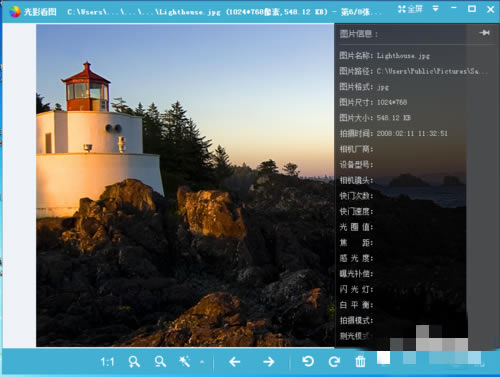This screenshot has width=500, height=377.
Task: Zoom in with the plus magnifier icon
Action: point(134,362)
